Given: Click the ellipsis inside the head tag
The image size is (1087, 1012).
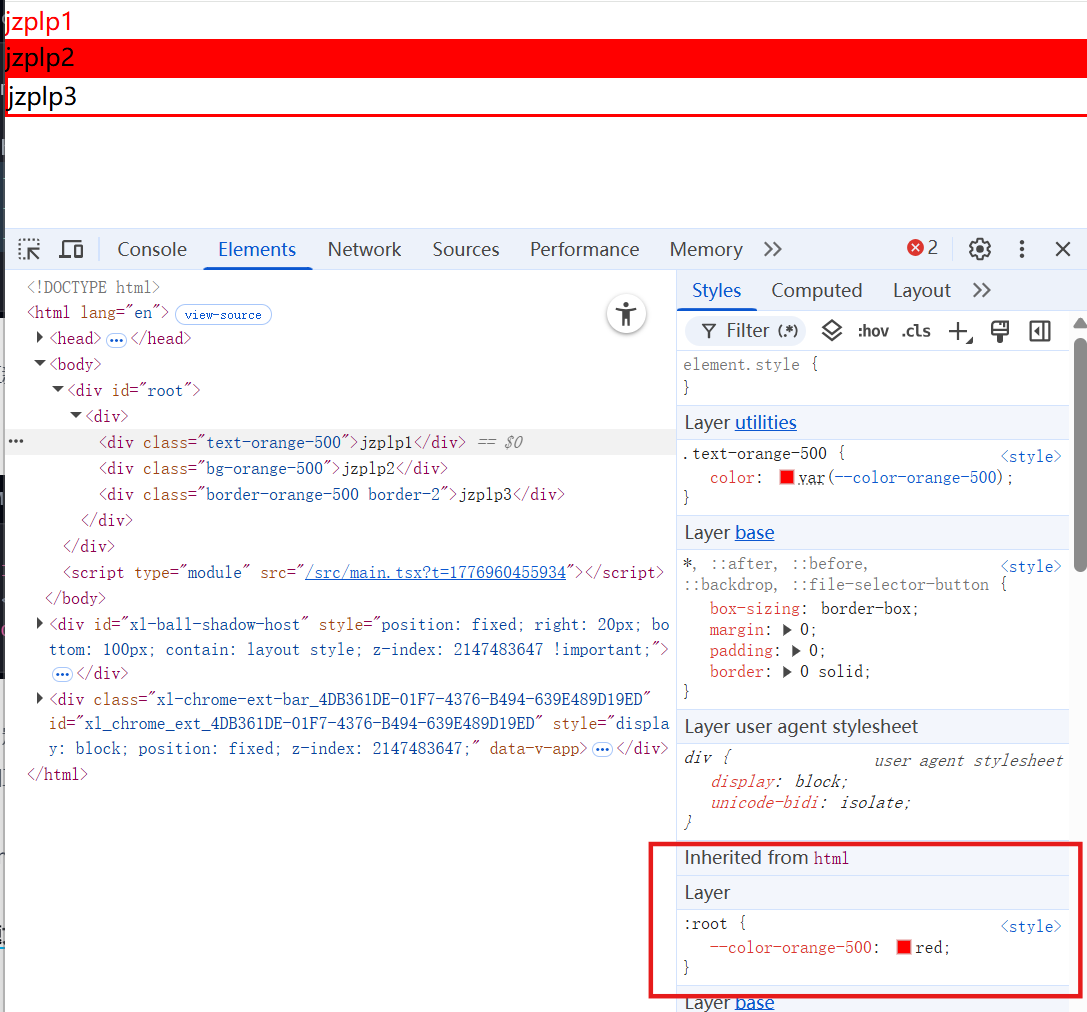Looking at the screenshot, I should point(116,340).
